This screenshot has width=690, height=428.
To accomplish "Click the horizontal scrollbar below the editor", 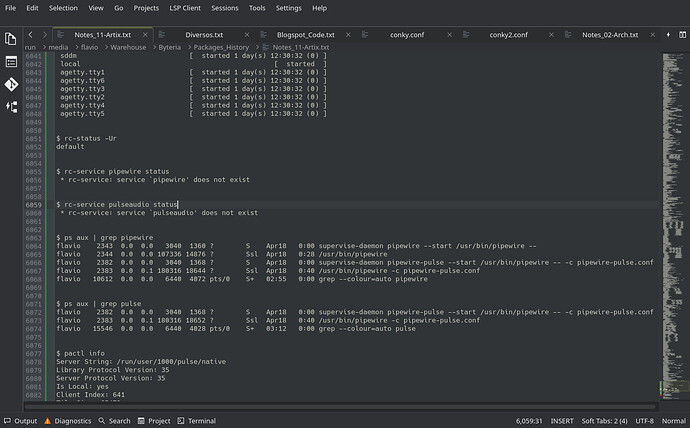I will coord(340,405).
